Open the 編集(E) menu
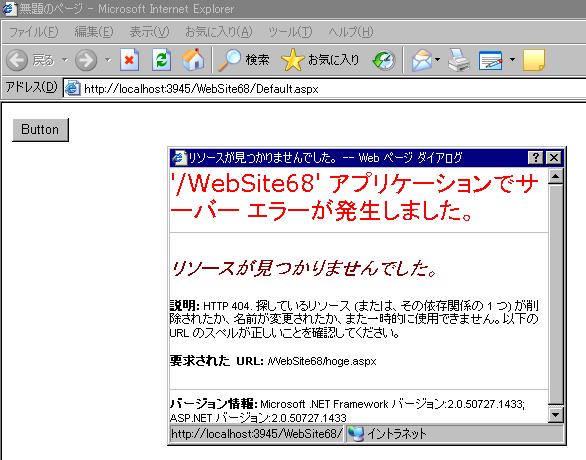Viewport: 586px width, 460px height. (93, 32)
